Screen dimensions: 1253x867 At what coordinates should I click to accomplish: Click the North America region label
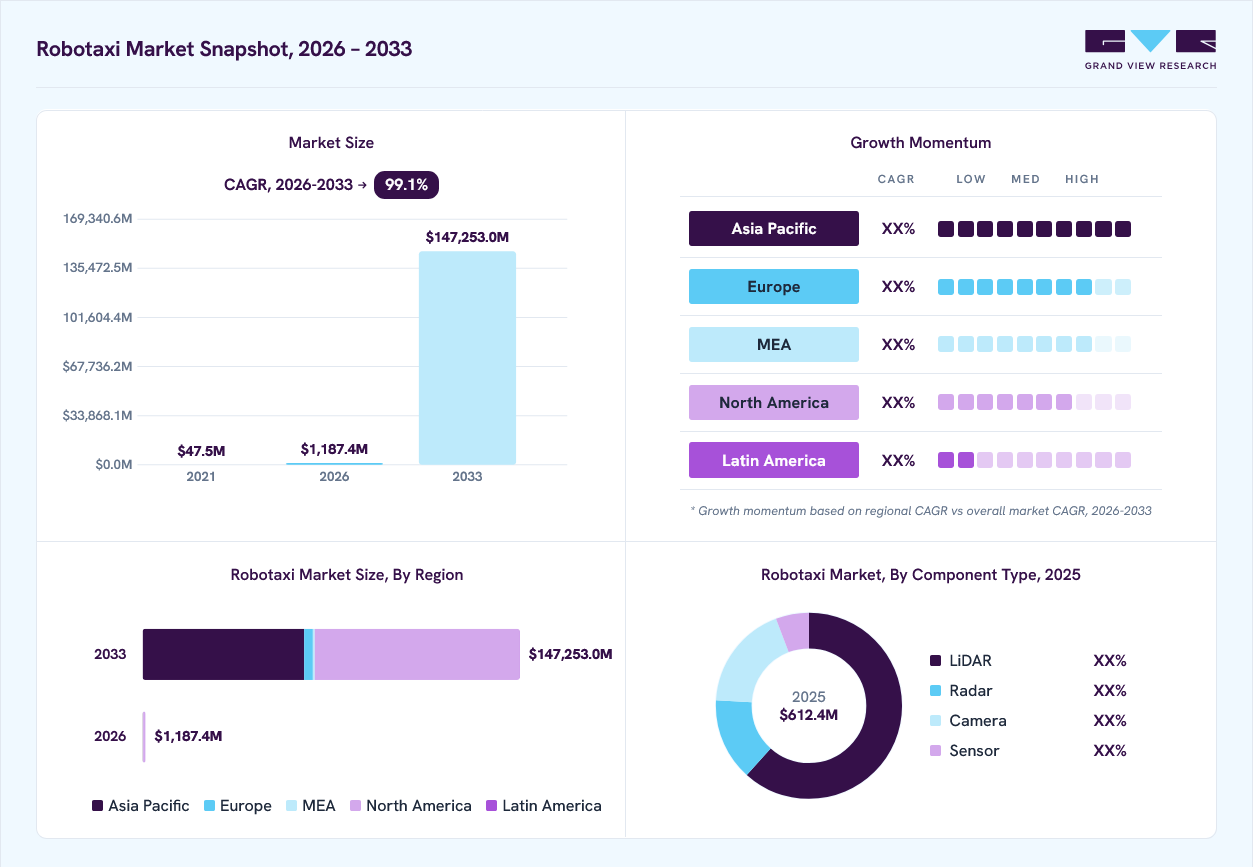[x=774, y=402]
